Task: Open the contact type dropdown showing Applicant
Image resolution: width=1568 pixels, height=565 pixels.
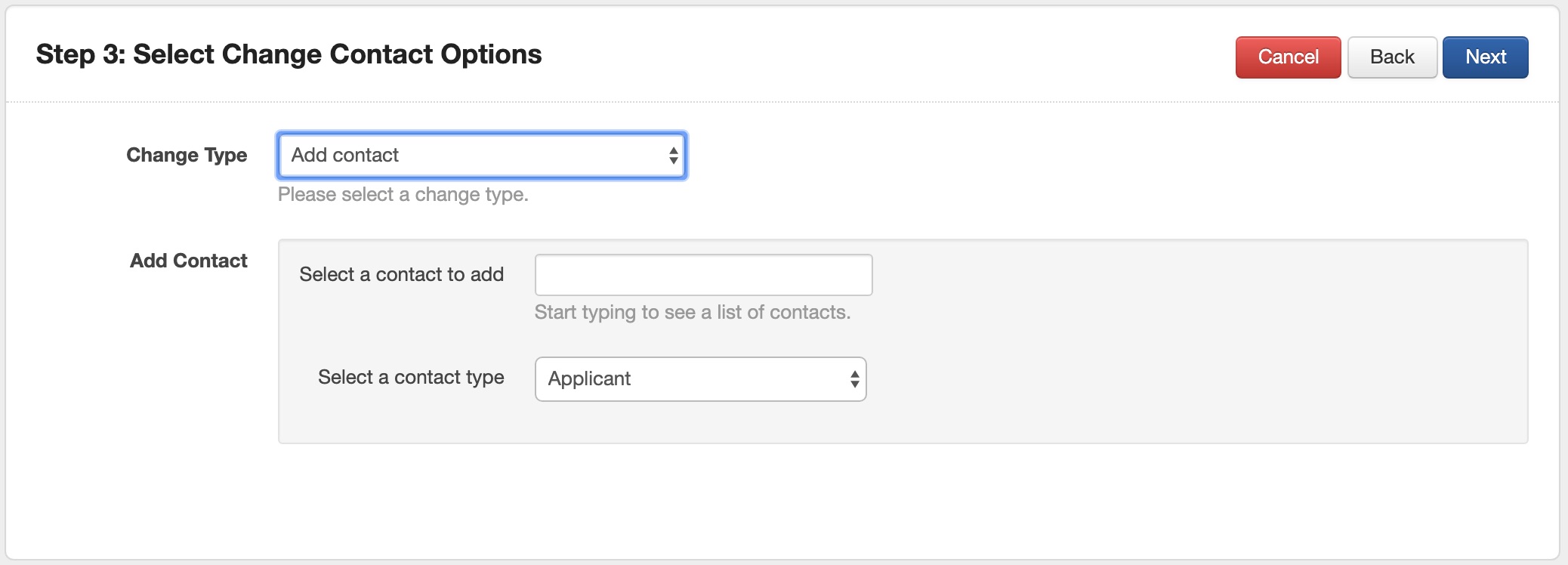Action: [x=700, y=379]
